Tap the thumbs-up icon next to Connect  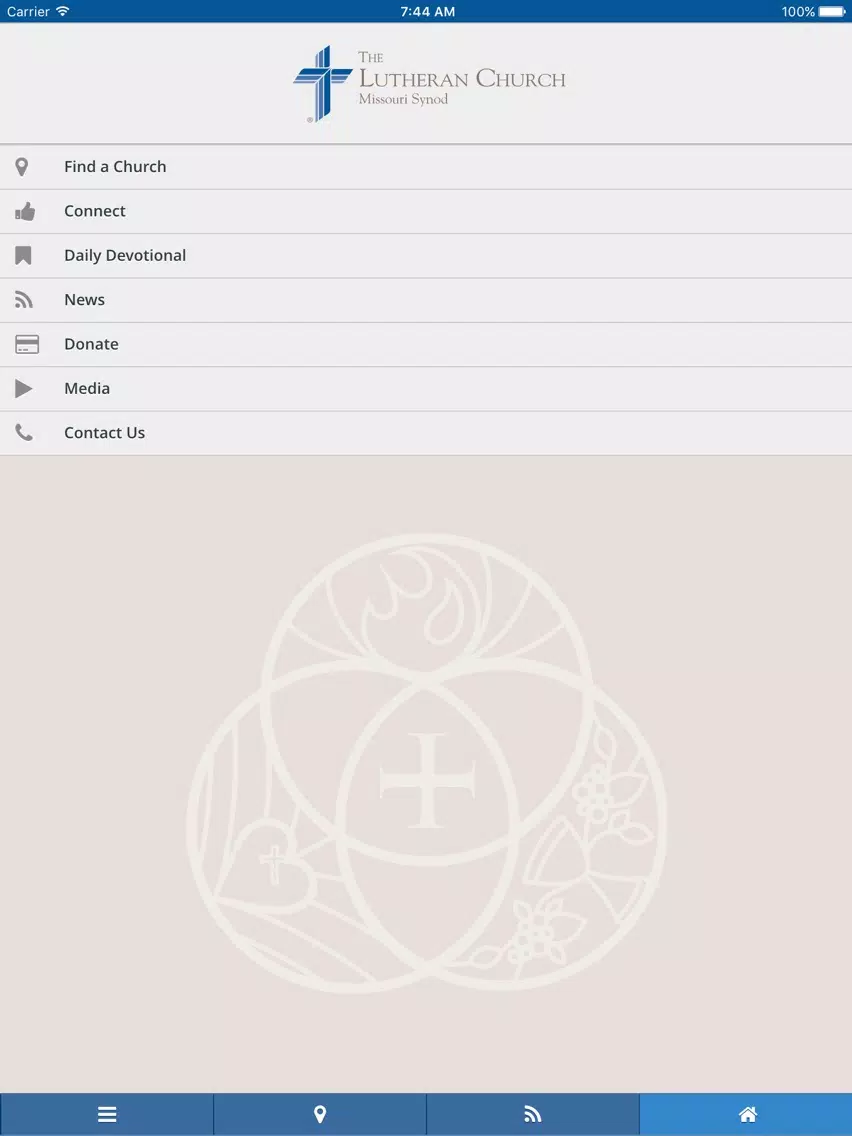pyautogui.click(x=25, y=212)
